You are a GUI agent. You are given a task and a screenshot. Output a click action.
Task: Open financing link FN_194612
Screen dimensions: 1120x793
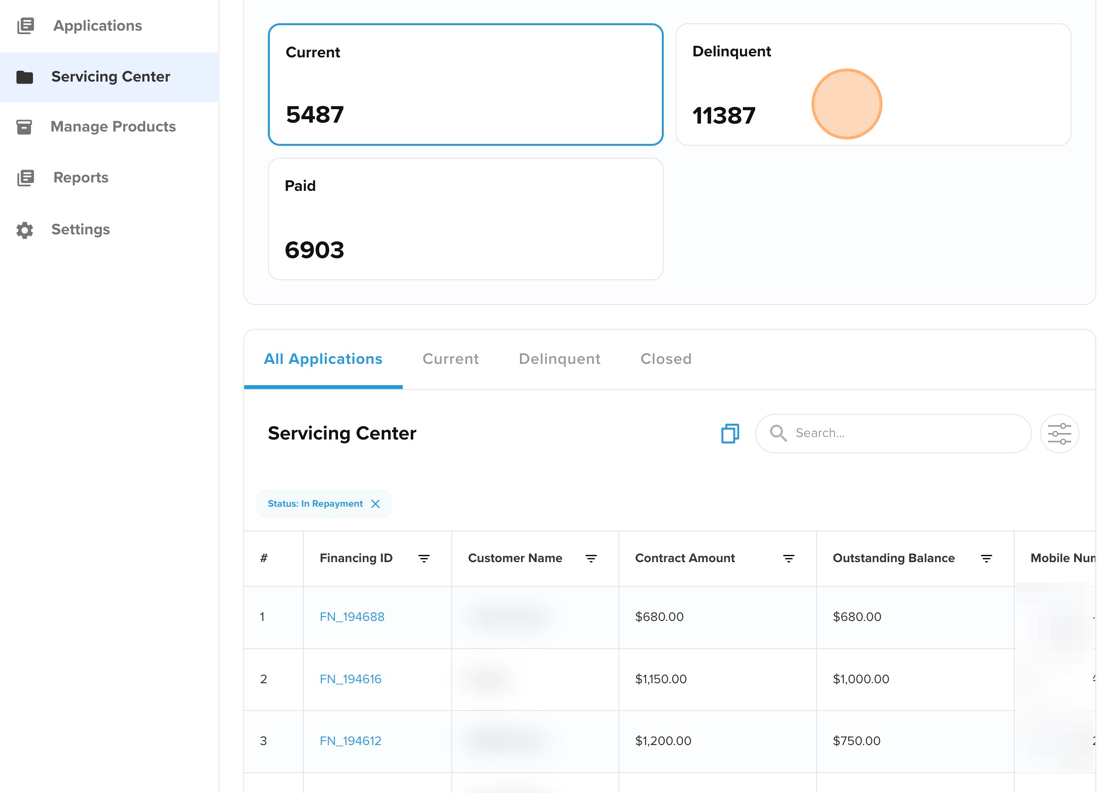(x=350, y=742)
